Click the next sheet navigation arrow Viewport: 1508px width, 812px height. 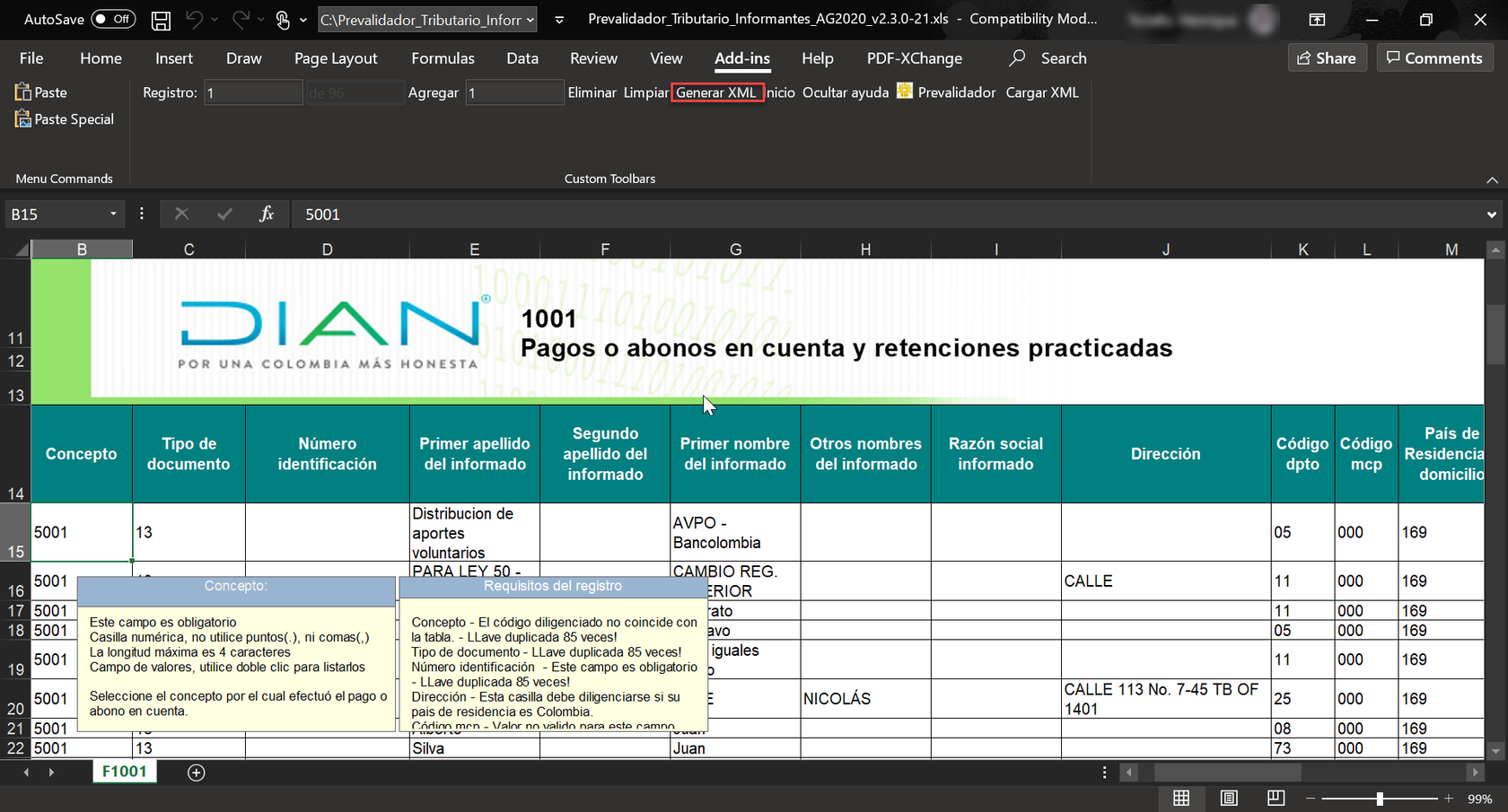pos(51,773)
